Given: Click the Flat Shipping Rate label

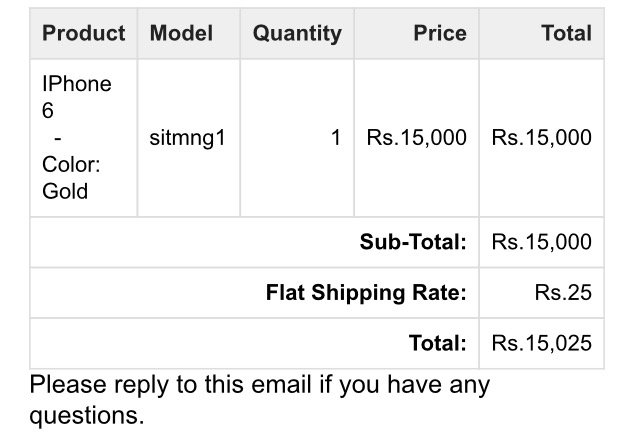Looking at the screenshot, I should click(x=366, y=293).
